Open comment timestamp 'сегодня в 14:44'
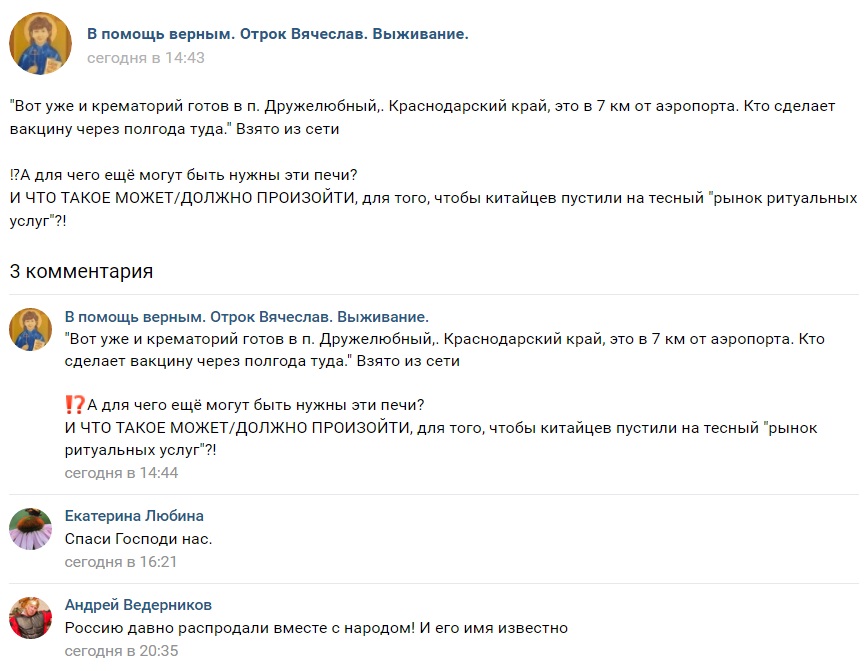867x671 pixels. (x=121, y=473)
